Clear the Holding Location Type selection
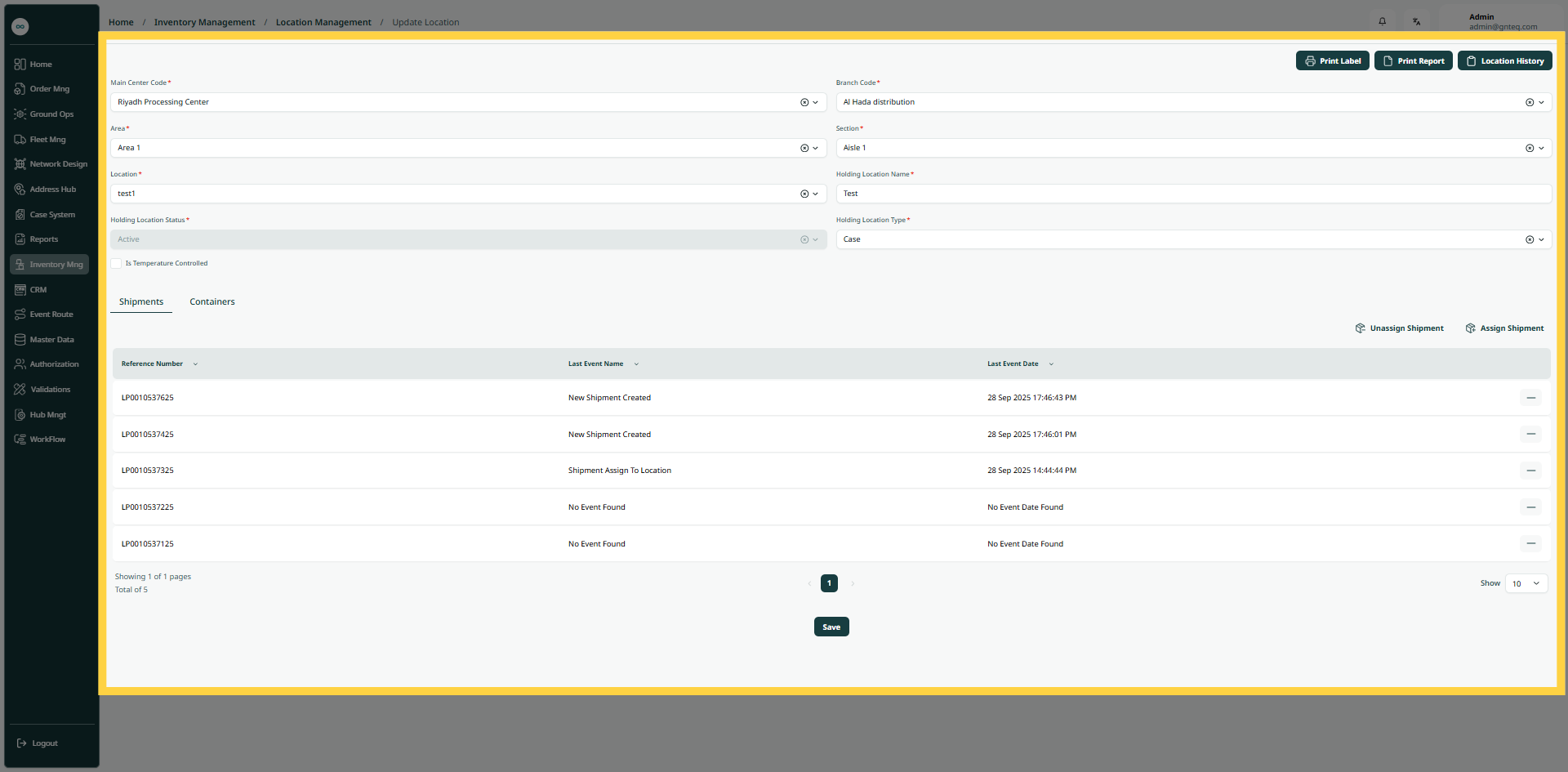1568x772 pixels. [x=1530, y=239]
